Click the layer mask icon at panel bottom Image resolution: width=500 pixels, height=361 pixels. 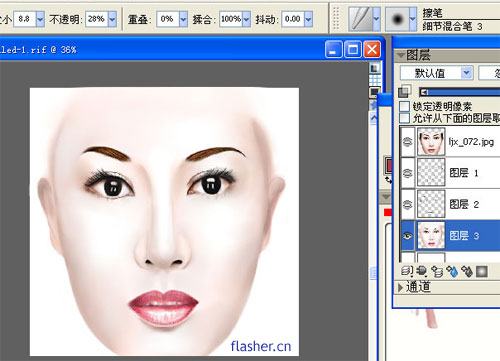(x=482, y=271)
